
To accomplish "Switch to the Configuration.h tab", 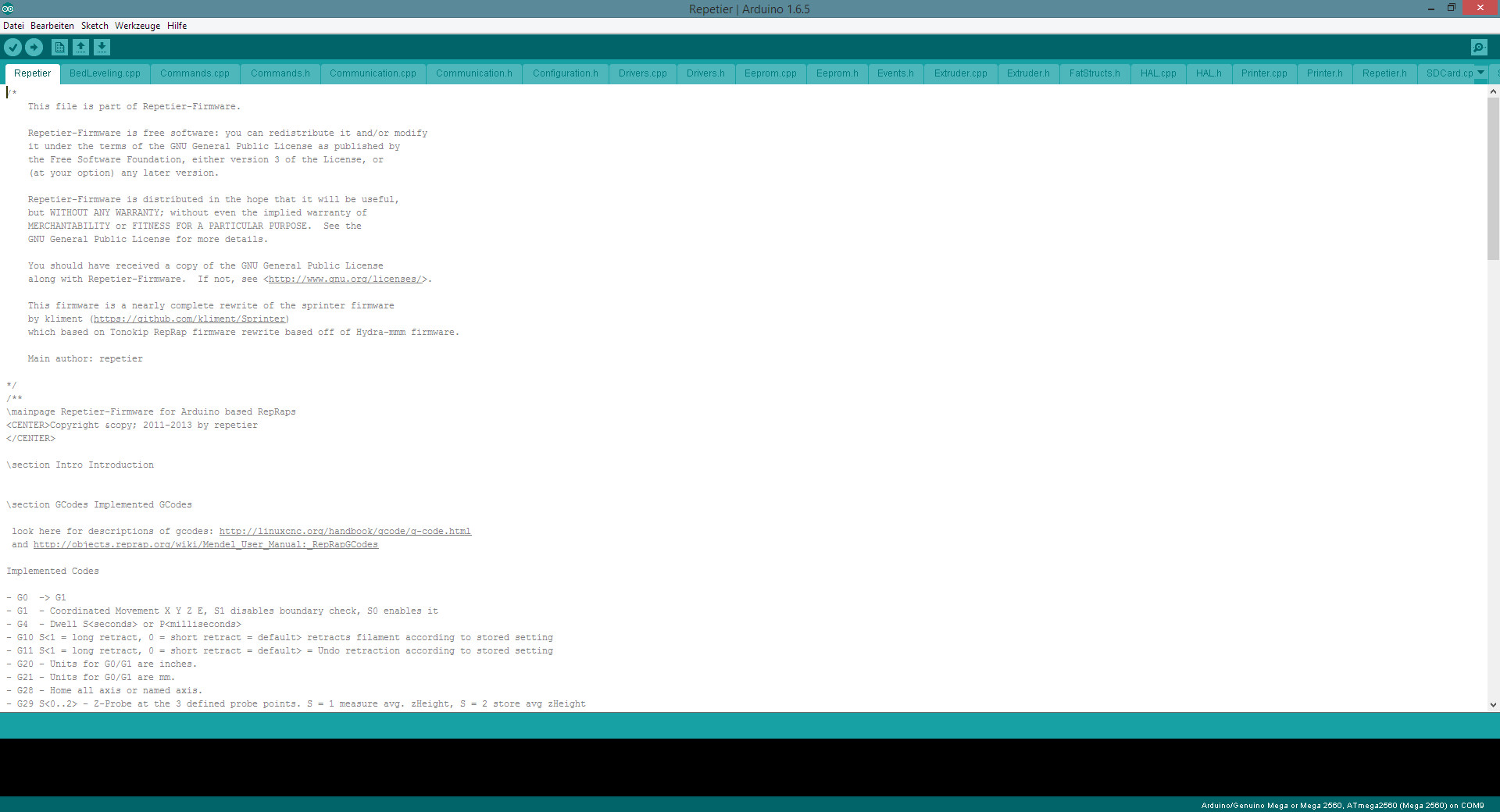I will [x=566, y=73].
